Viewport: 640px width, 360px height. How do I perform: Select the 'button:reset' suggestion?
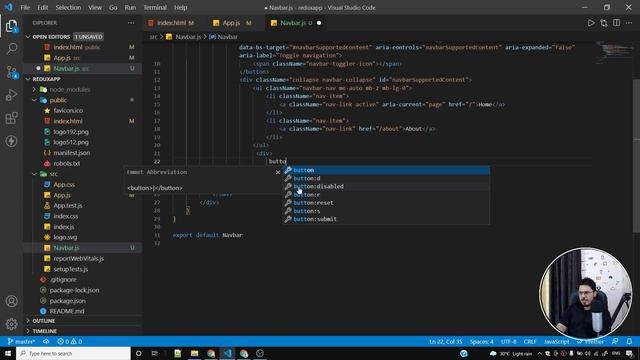386,203
